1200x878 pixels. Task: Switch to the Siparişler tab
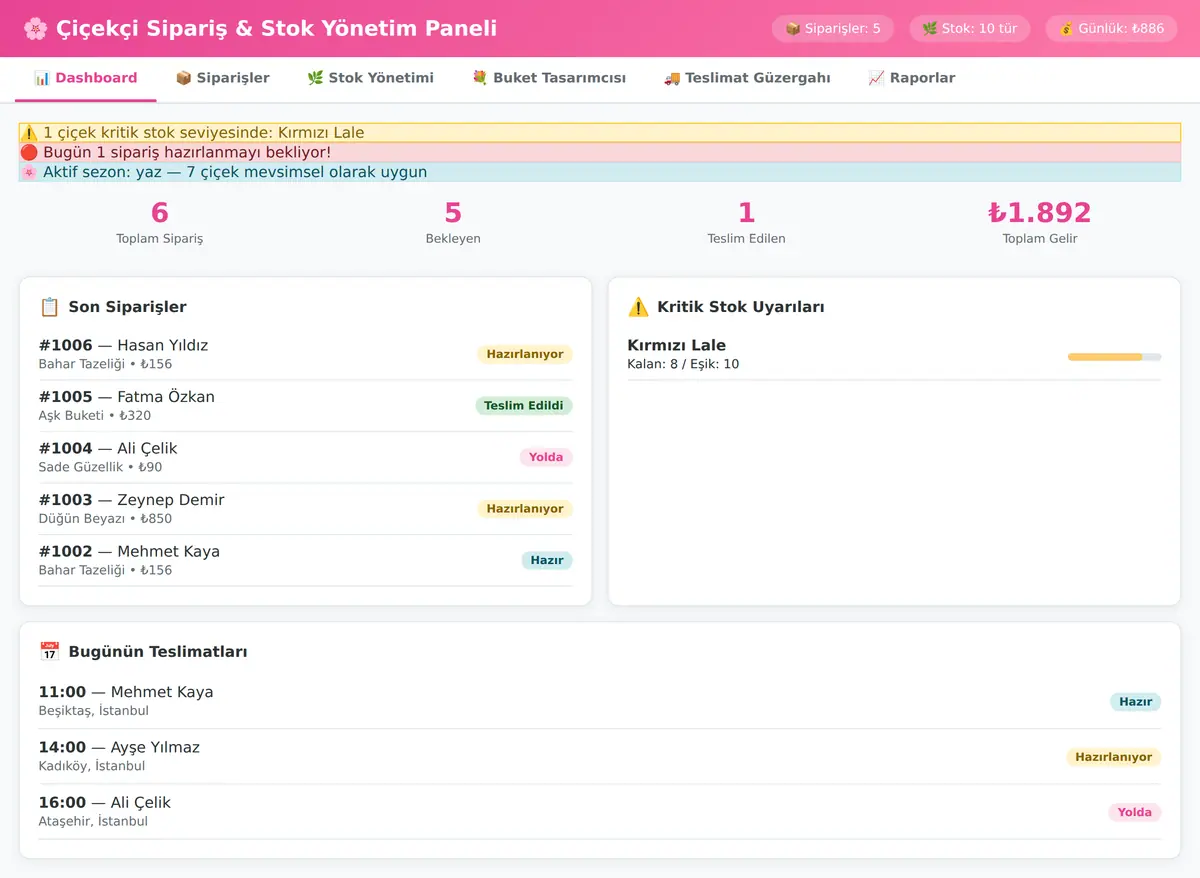tap(222, 78)
